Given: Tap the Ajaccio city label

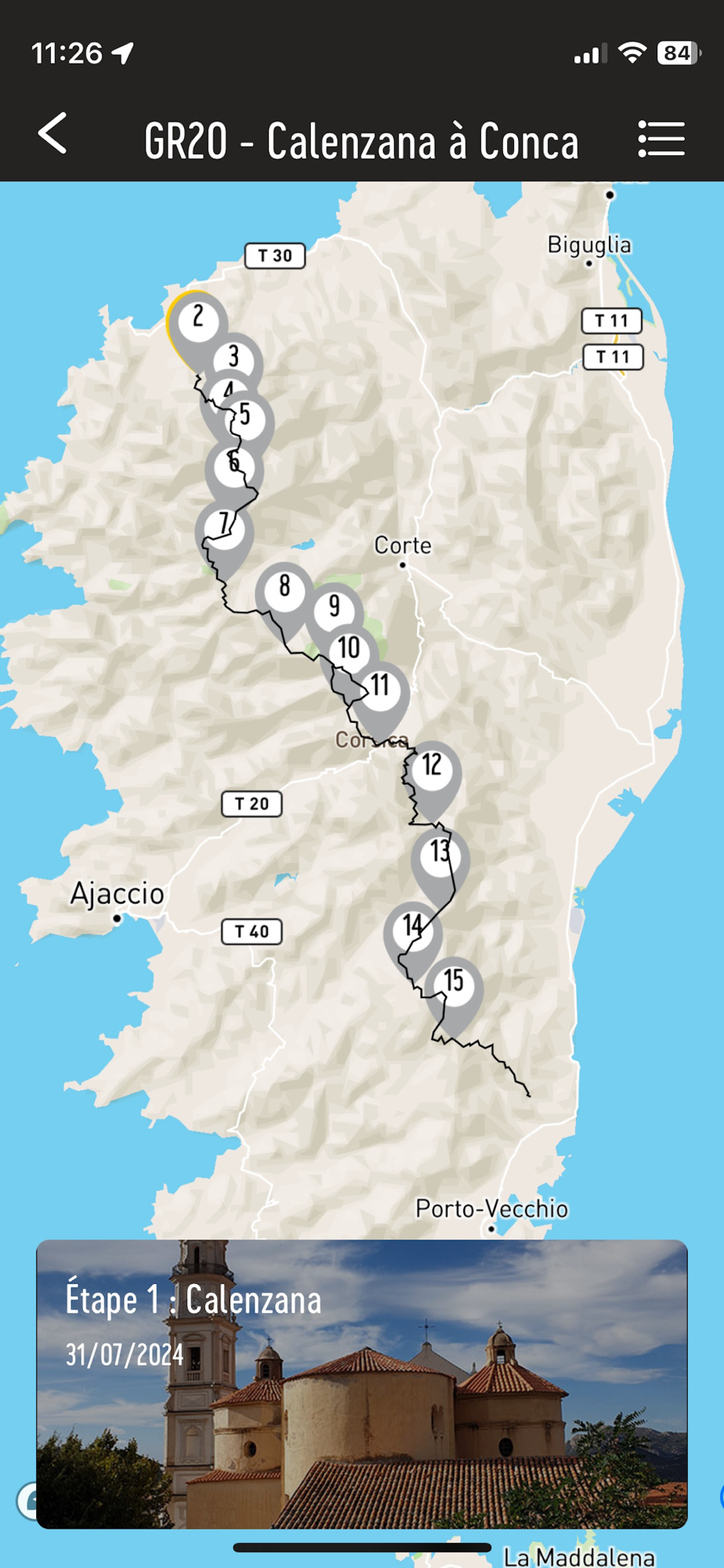Looking at the screenshot, I should pos(118,893).
